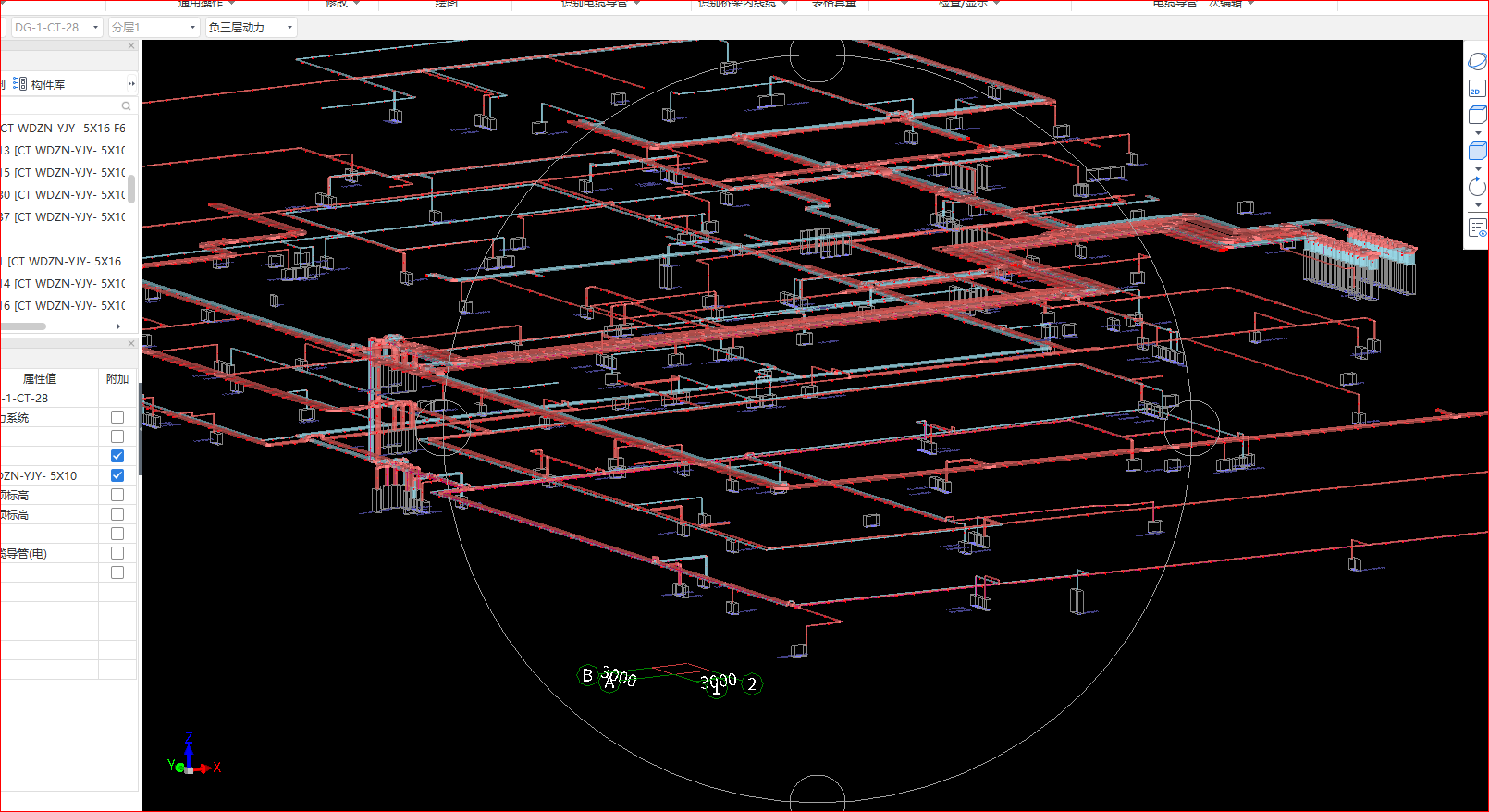The image size is (1489, 812).
Task: Open the 负三层动力 floor dropdown
Action: (251, 28)
